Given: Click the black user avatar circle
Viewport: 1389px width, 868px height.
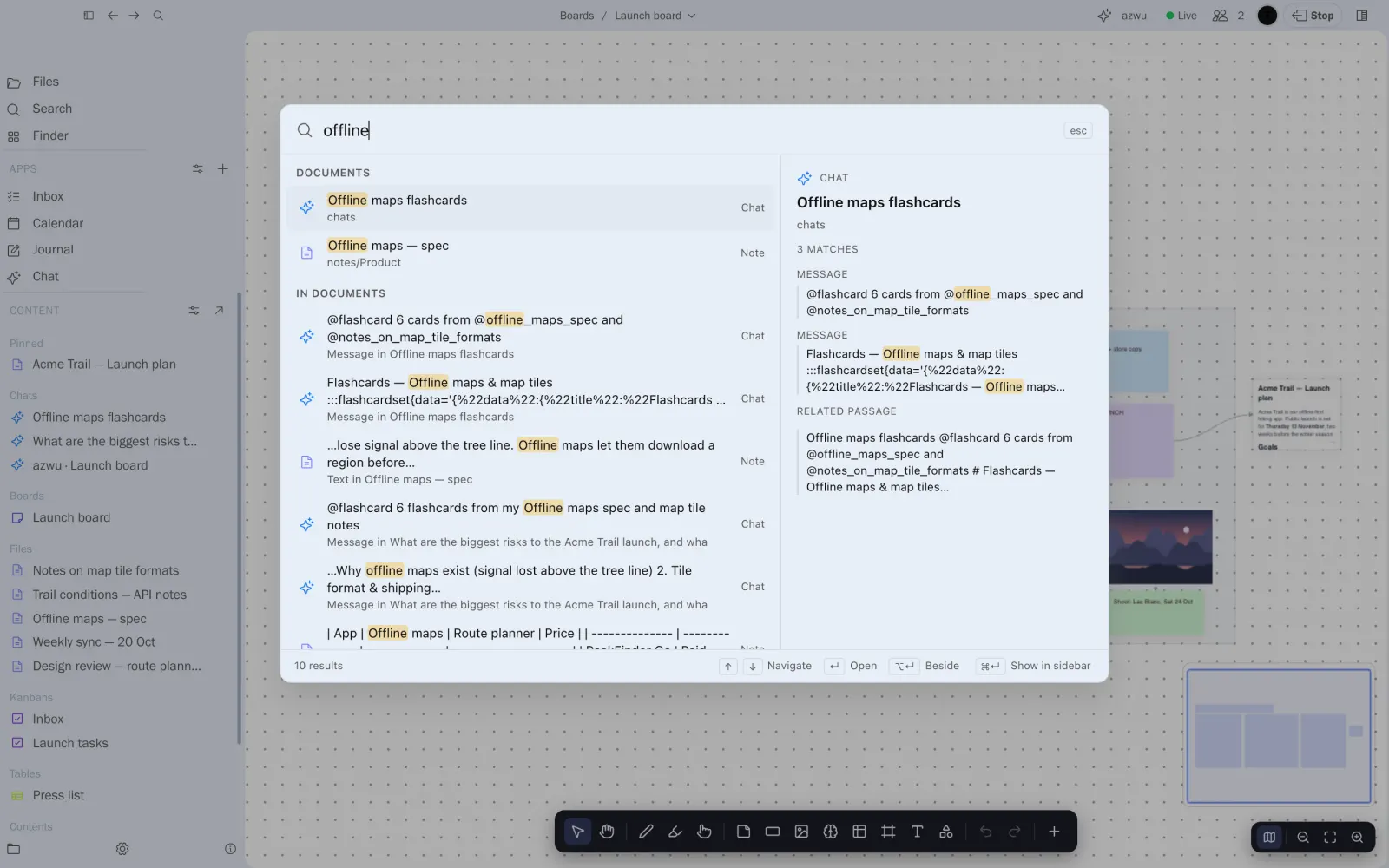Looking at the screenshot, I should click(x=1267, y=16).
